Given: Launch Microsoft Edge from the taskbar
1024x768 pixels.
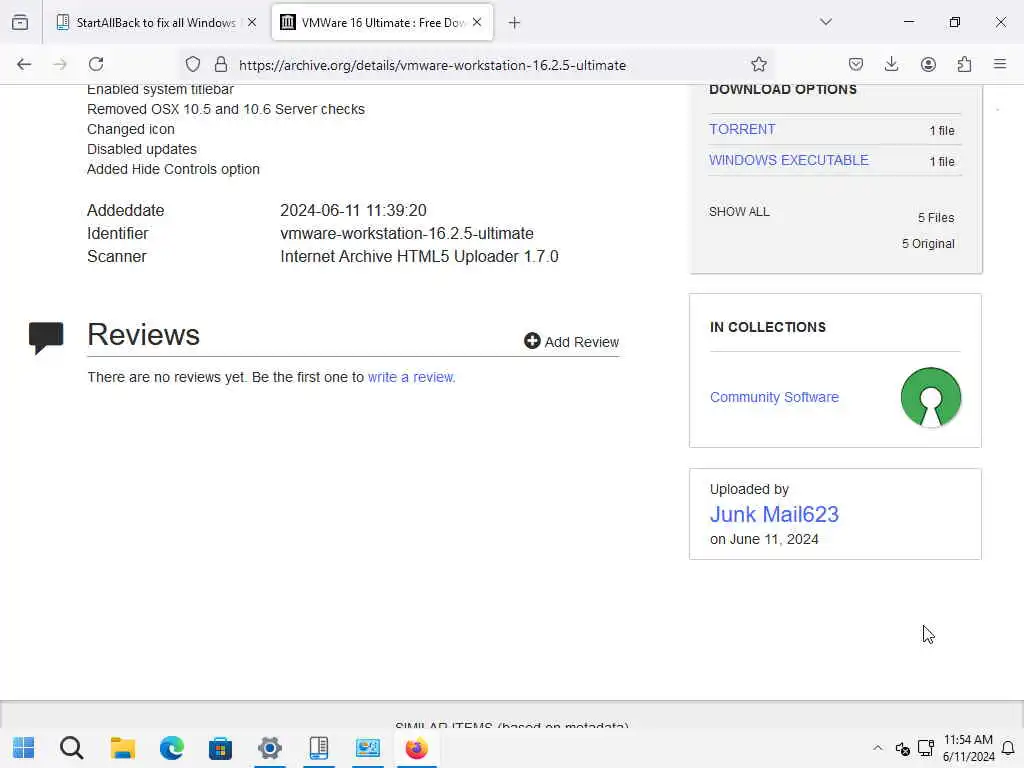Looking at the screenshot, I should 172,748.
